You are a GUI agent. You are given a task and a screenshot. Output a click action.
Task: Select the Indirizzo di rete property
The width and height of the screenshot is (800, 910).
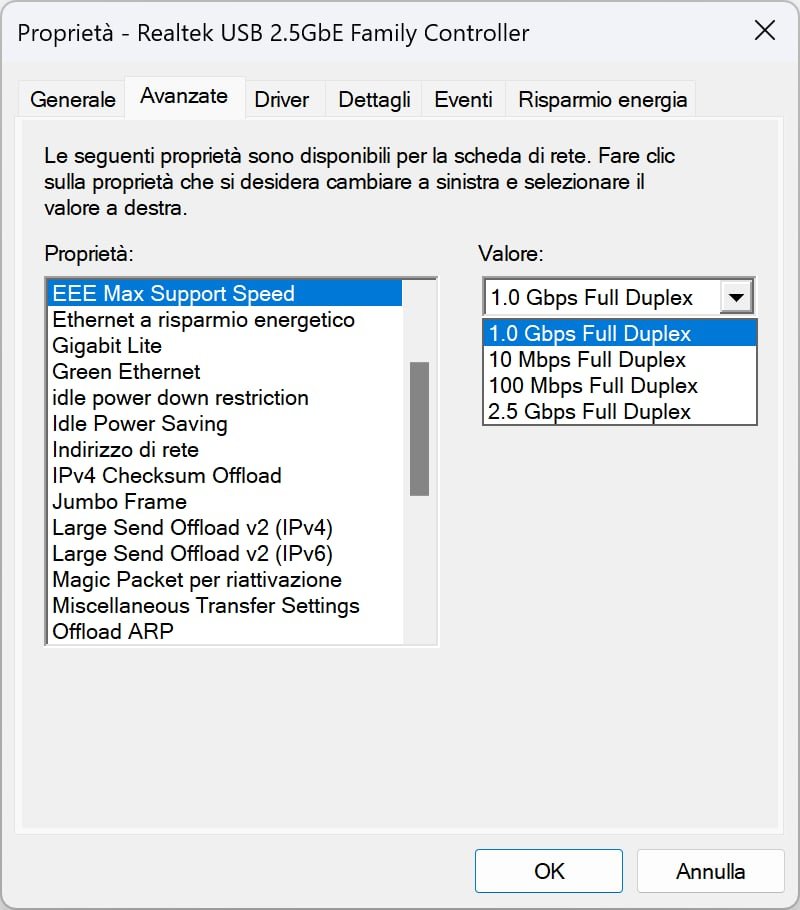click(x=225, y=450)
